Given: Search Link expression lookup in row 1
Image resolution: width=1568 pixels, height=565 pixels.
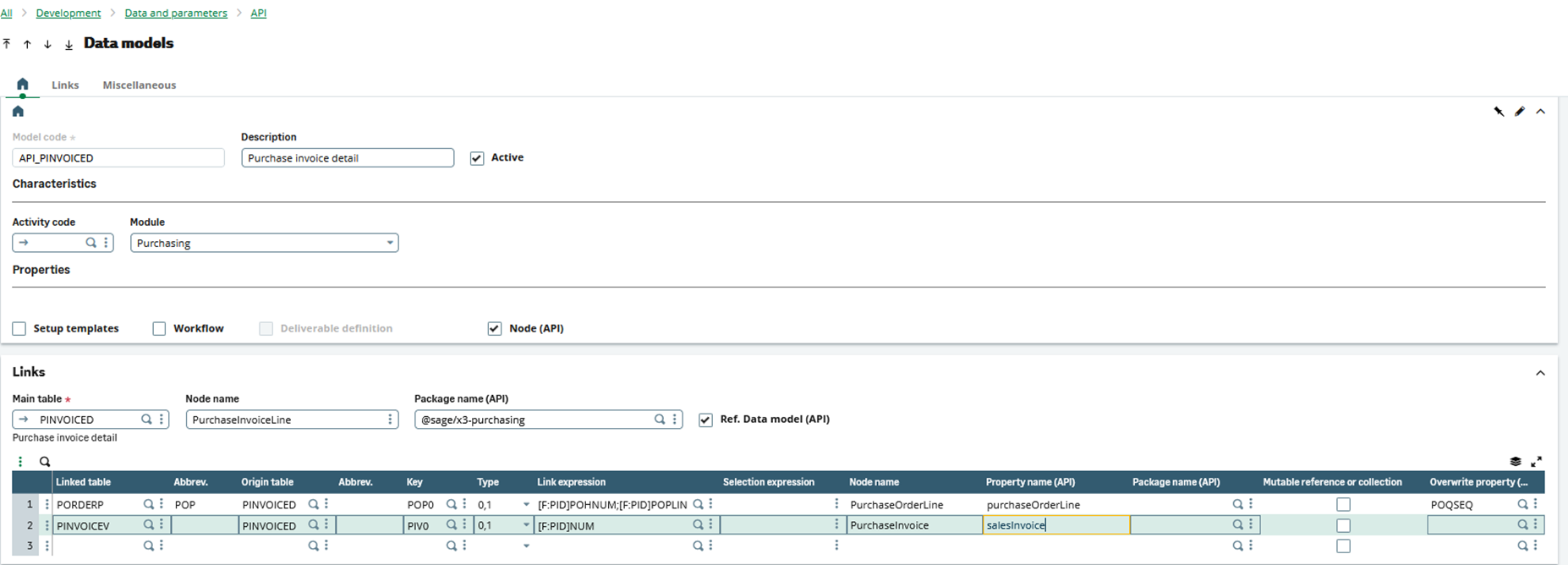Looking at the screenshot, I should click(698, 504).
